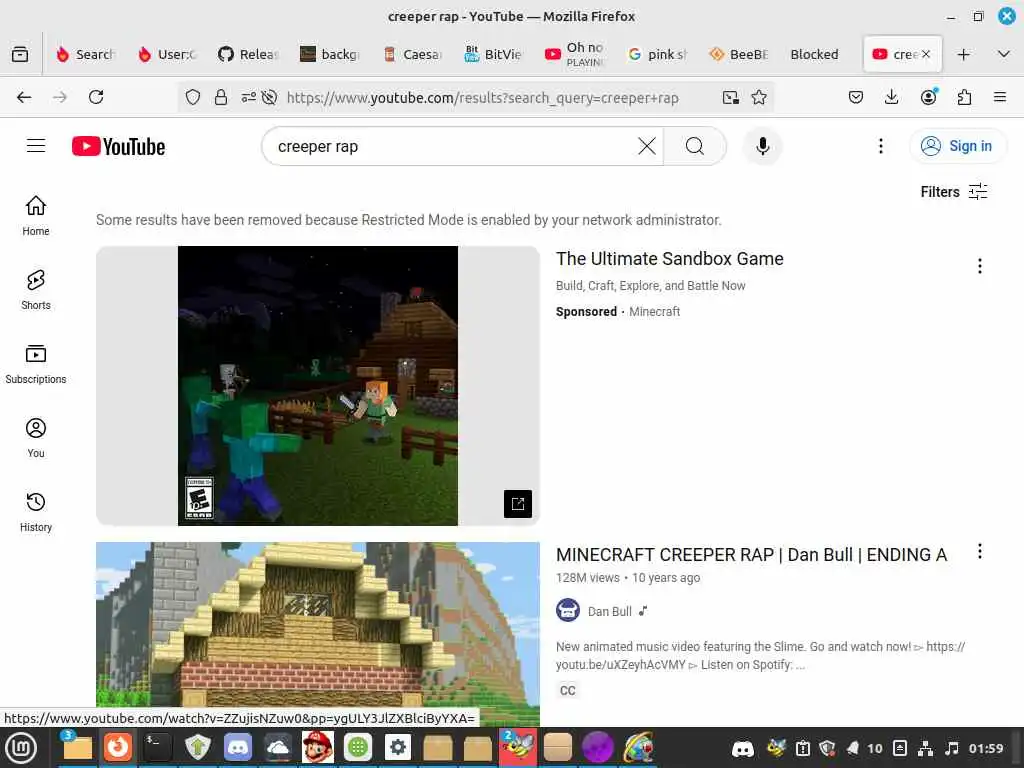Clear the search box with the X
The width and height of the screenshot is (1024, 768).
[x=647, y=146]
